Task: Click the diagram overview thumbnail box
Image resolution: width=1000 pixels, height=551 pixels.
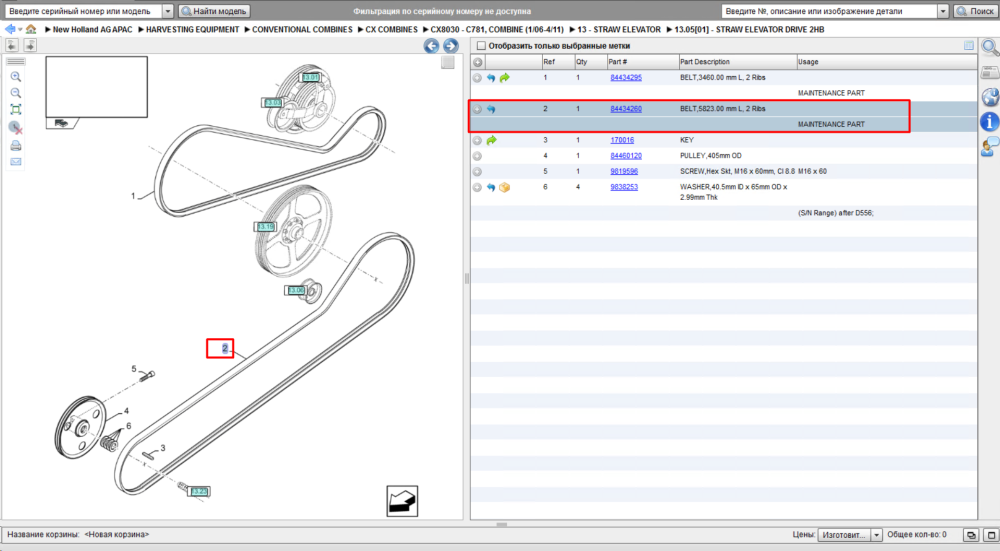Action: click(96, 87)
